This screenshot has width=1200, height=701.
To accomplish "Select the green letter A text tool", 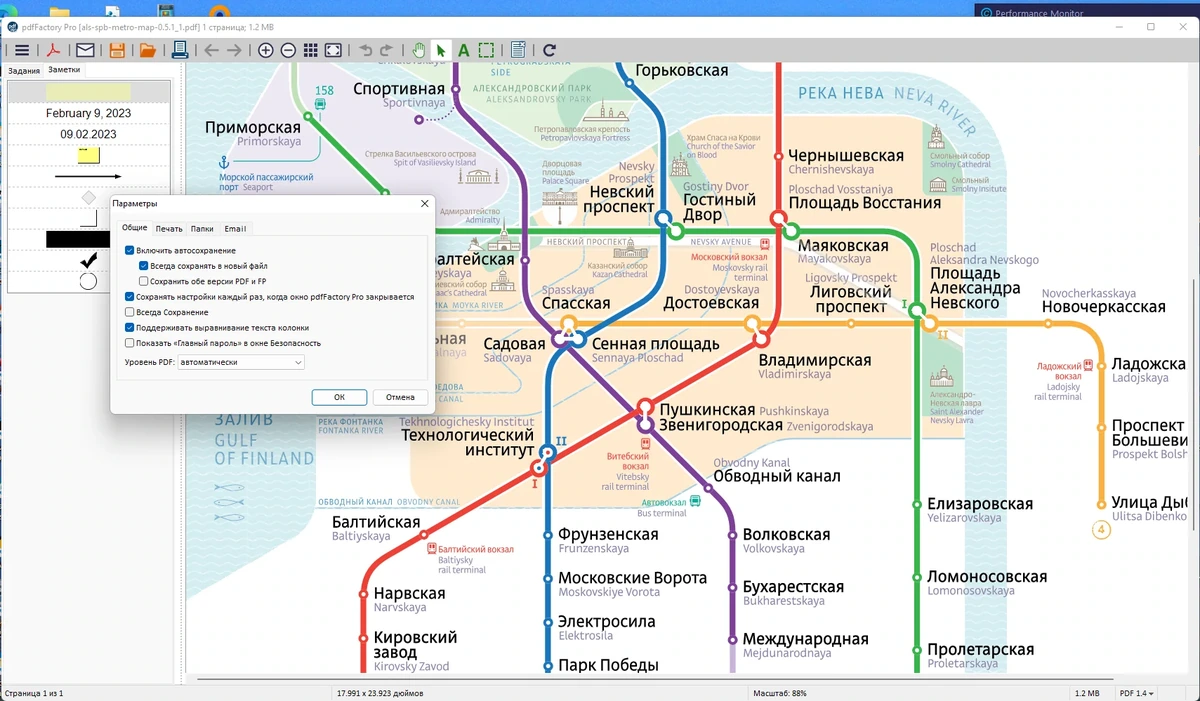I will tap(463, 50).
